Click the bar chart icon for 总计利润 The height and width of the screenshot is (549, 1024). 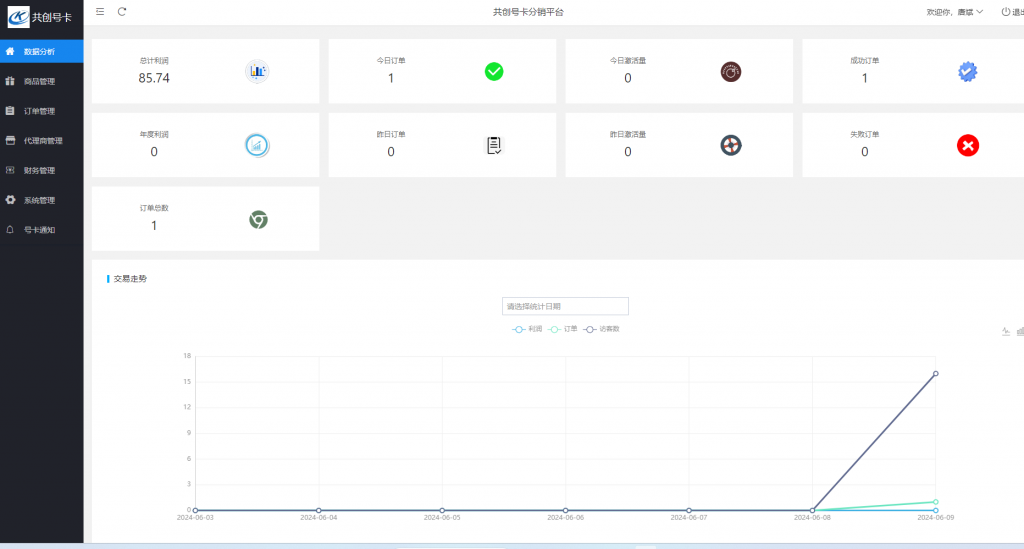pyautogui.click(x=258, y=71)
